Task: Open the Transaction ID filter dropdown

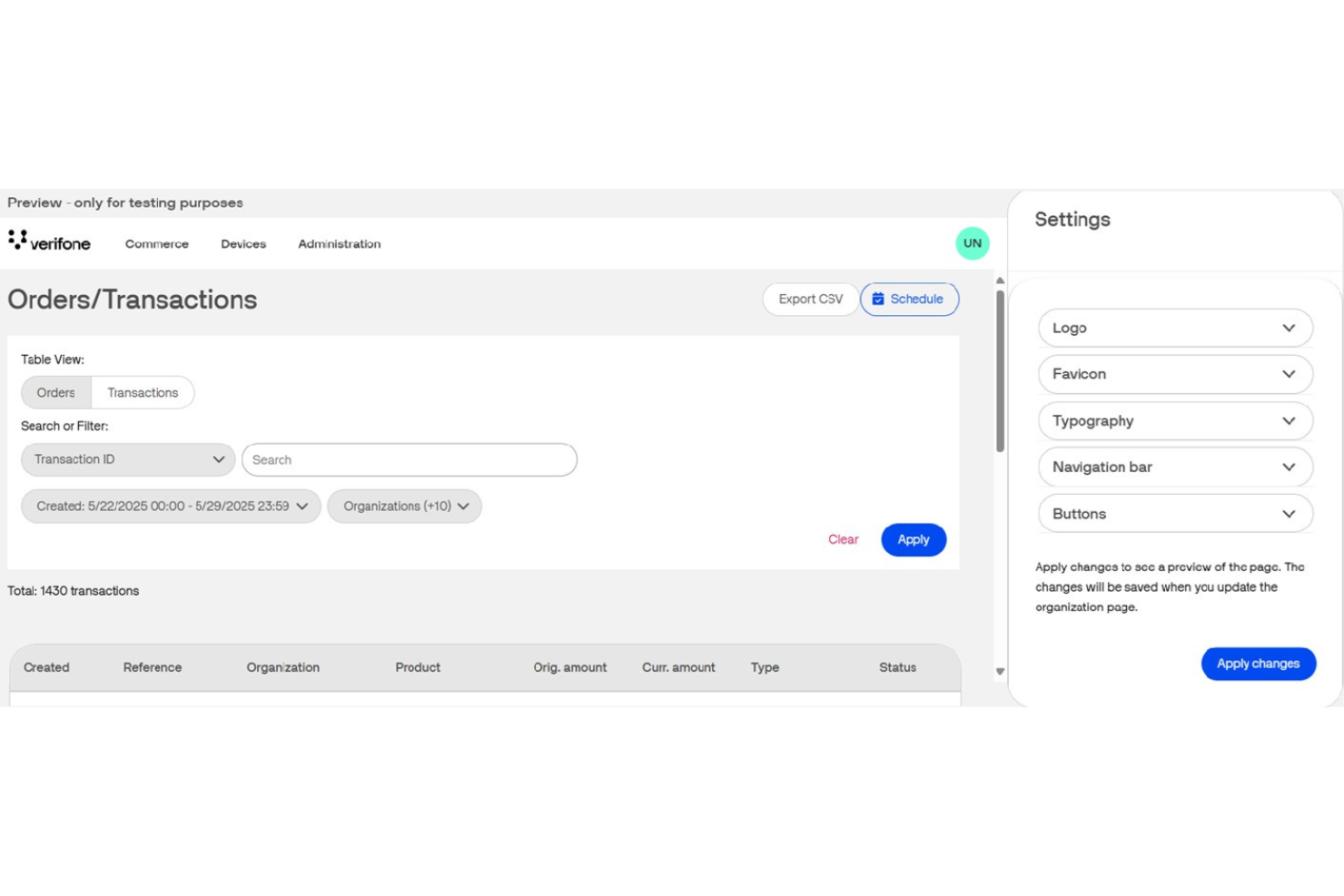Action: click(128, 460)
